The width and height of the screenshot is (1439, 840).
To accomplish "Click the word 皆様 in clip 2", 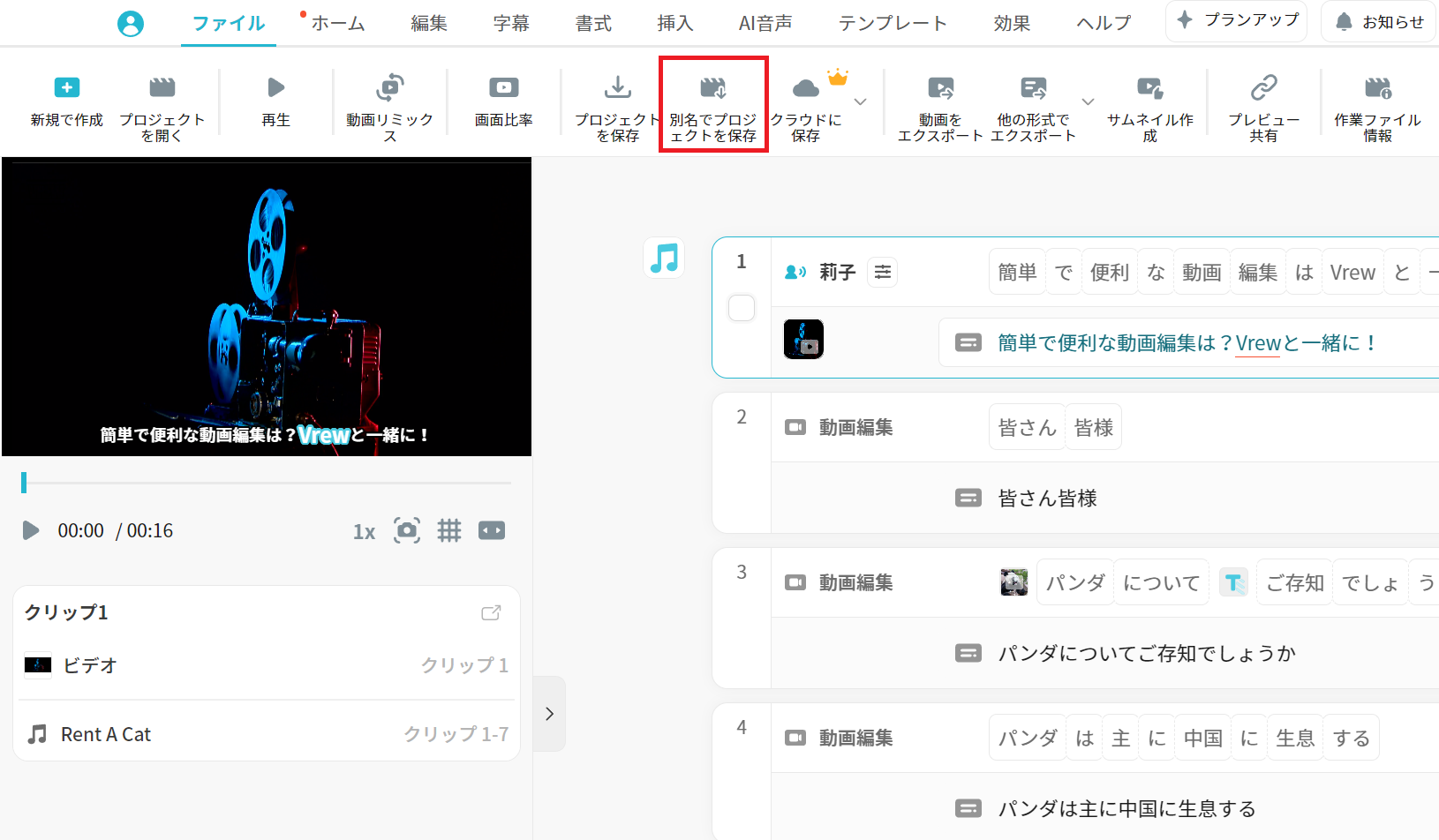I will pos(1093,428).
